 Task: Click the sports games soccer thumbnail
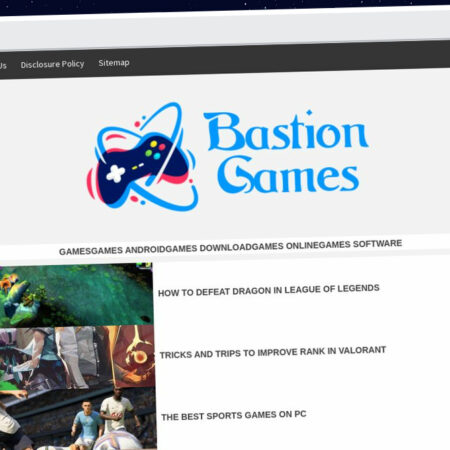click(78, 419)
